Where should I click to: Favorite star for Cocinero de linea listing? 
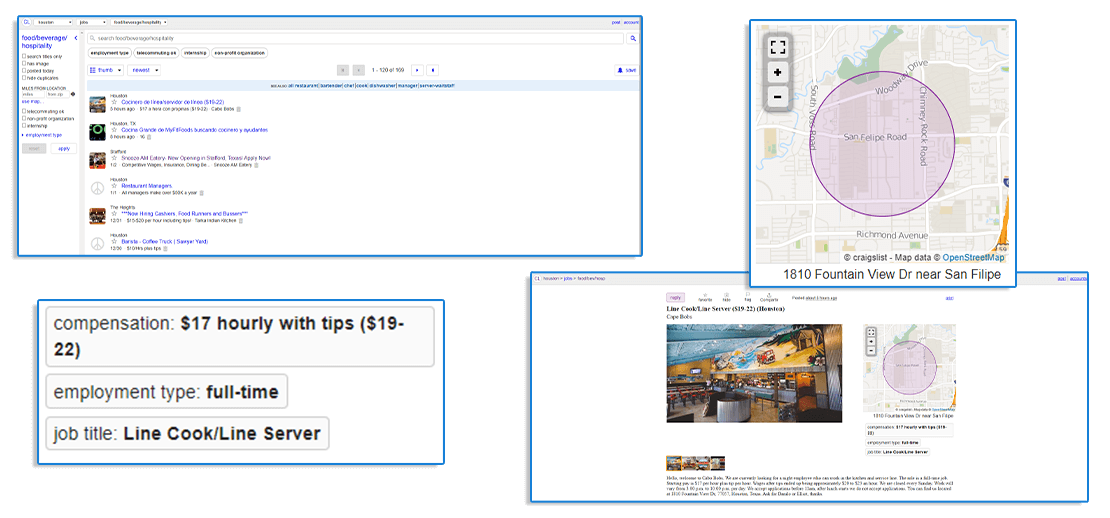114,102
